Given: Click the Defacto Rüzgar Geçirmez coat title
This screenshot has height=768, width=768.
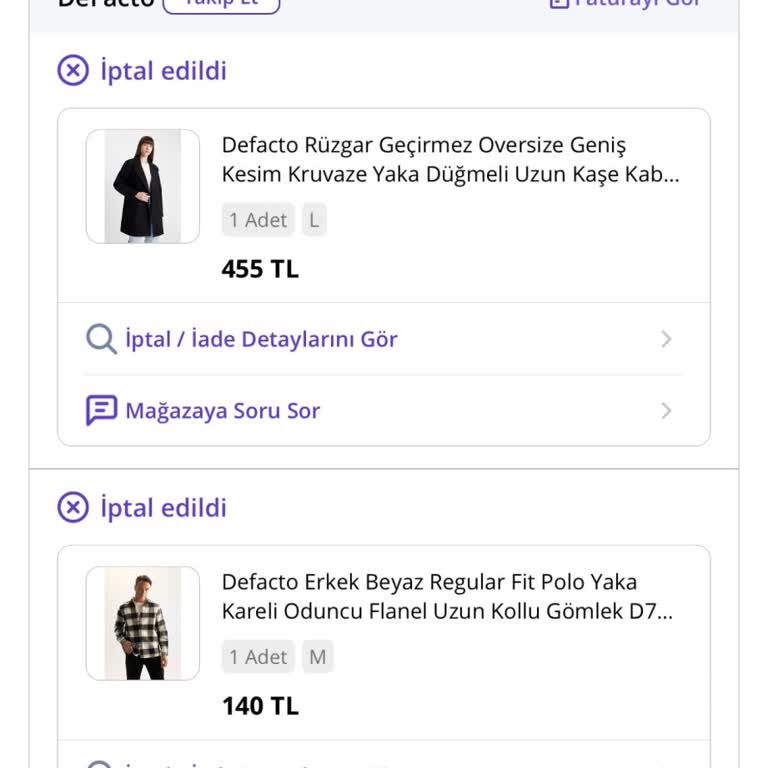Looking at the screenshot, I should pyautogui.click(x=451, y=159).
